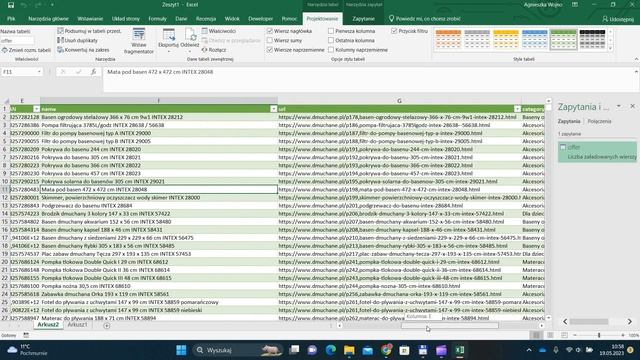Open the Plik menu tab
This screenshot has height=360, width=640.
pyautogui.click(x=11, y=19)
